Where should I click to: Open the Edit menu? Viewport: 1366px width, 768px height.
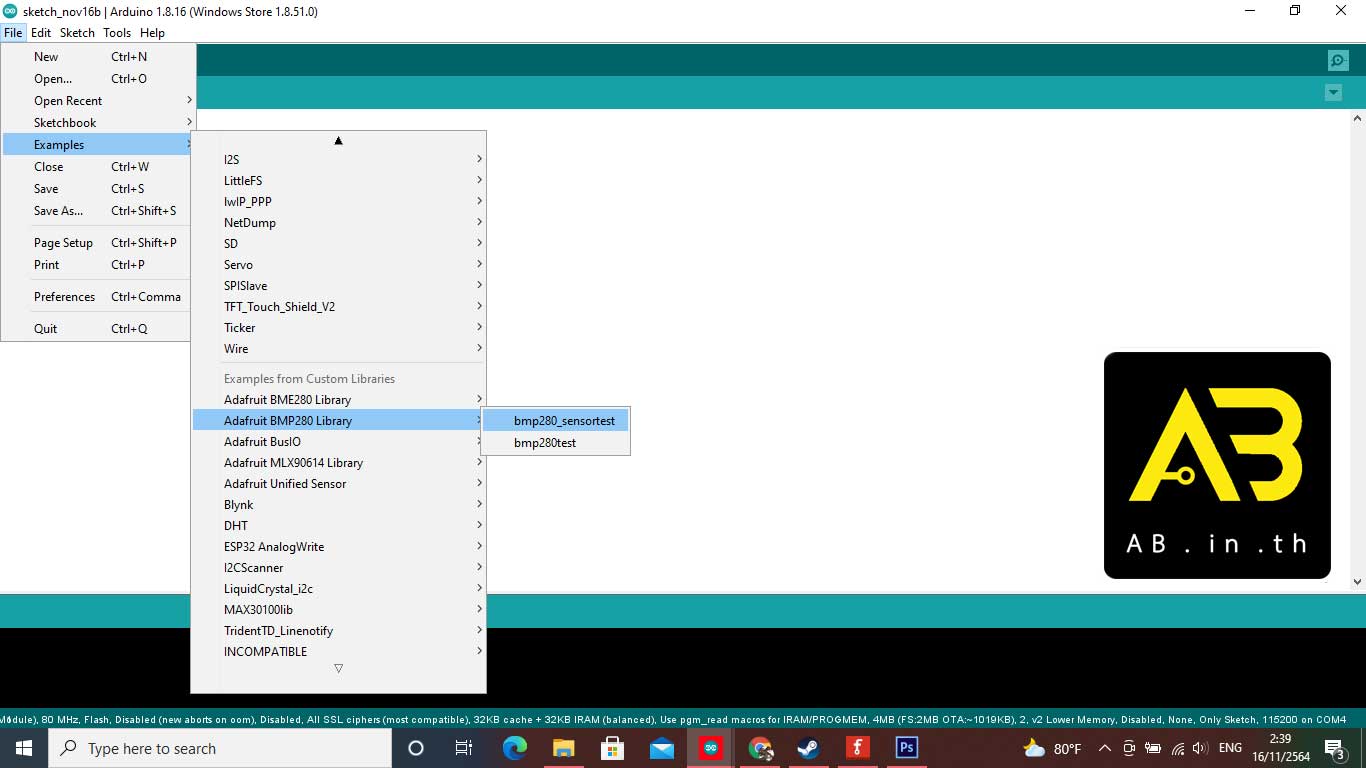click(x=41, y=33)
